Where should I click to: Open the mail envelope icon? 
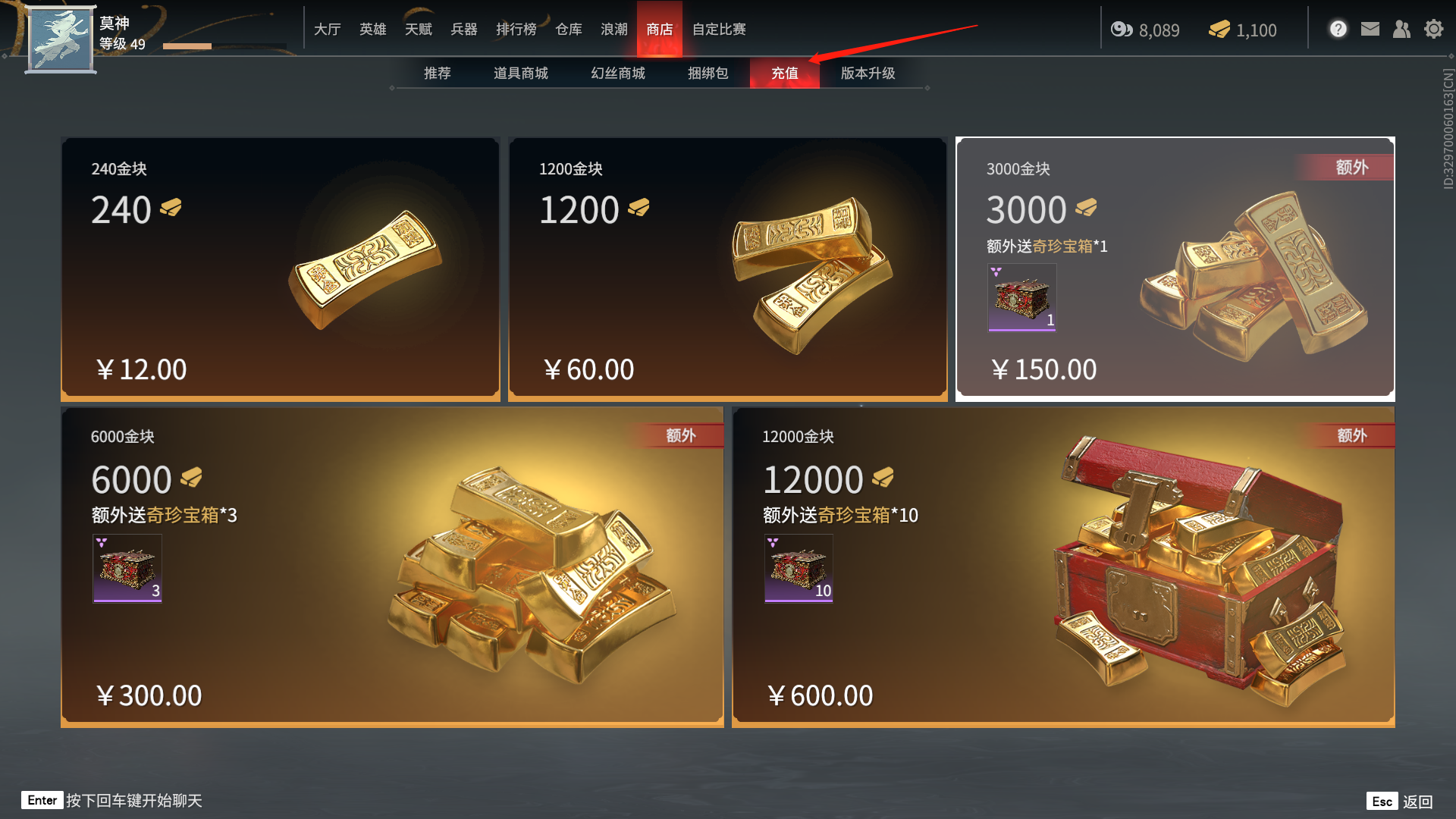tap(1370, 29)
